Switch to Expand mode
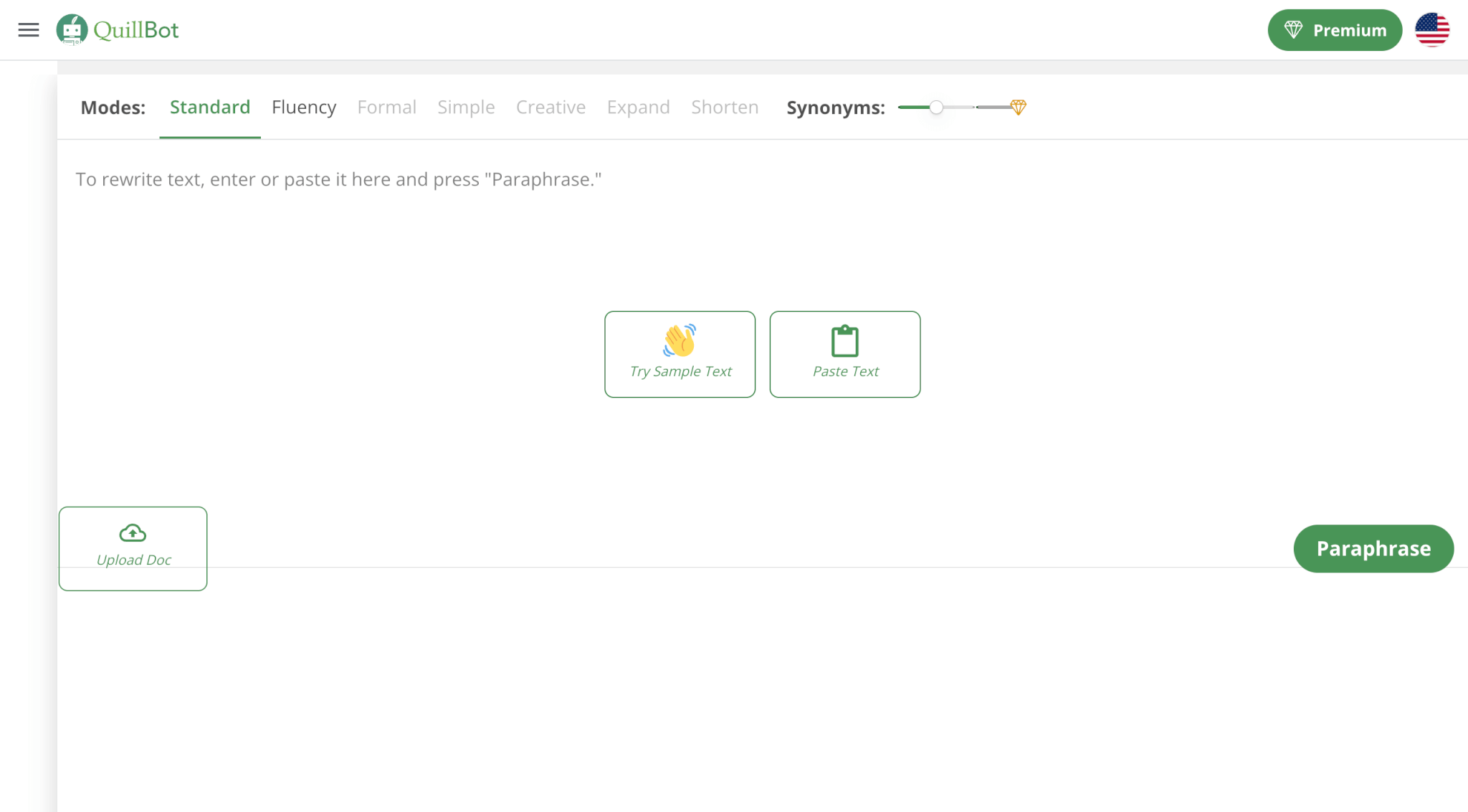 point(638,108)
